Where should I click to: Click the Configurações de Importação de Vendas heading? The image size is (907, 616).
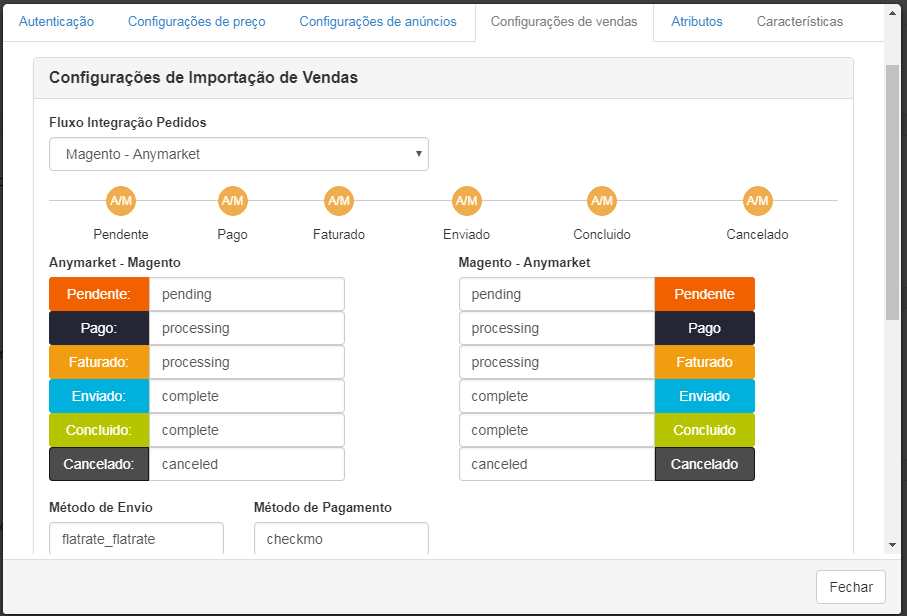point(204,78)
